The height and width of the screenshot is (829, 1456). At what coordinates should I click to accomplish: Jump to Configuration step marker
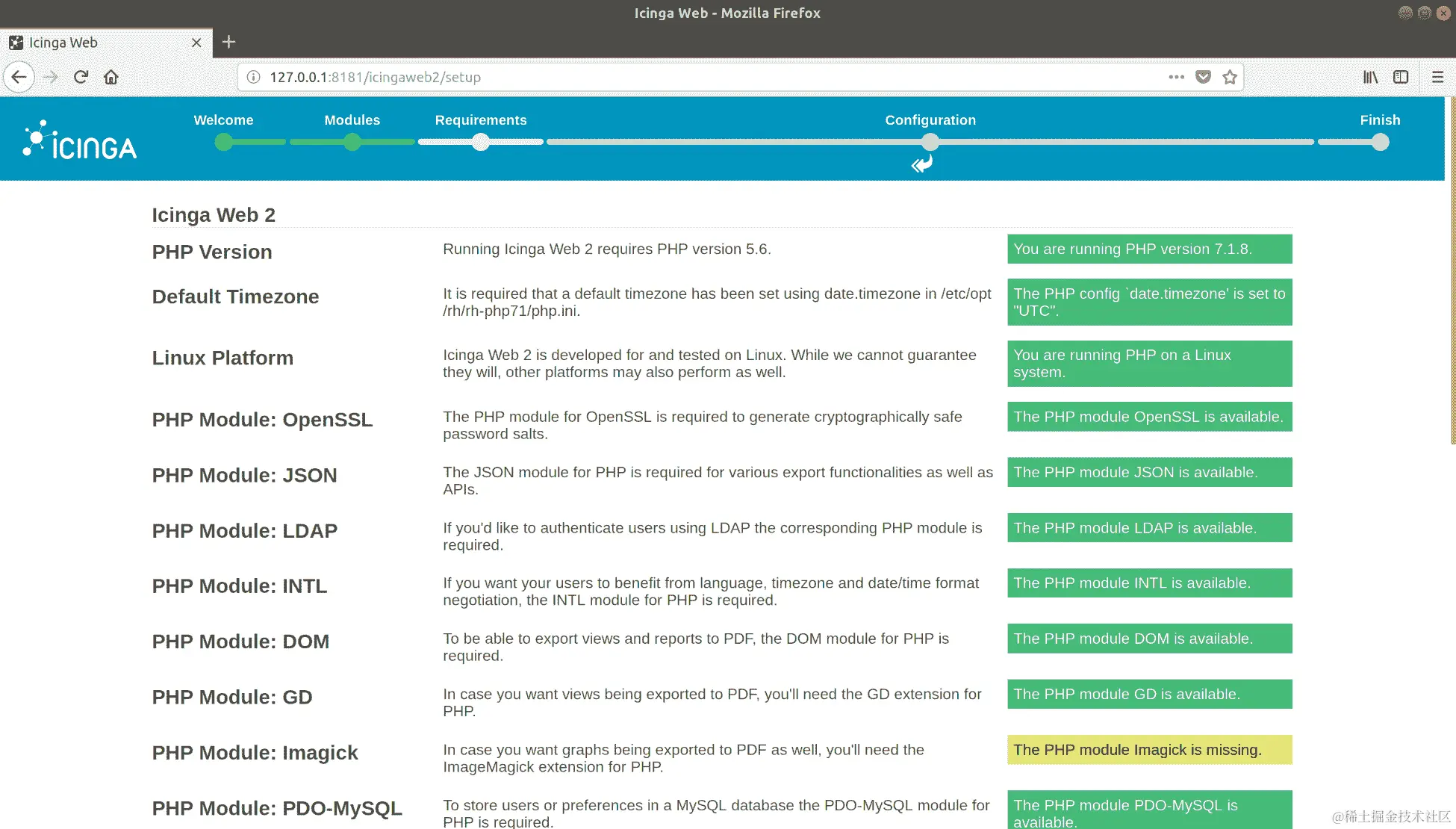tap(930, 141)
